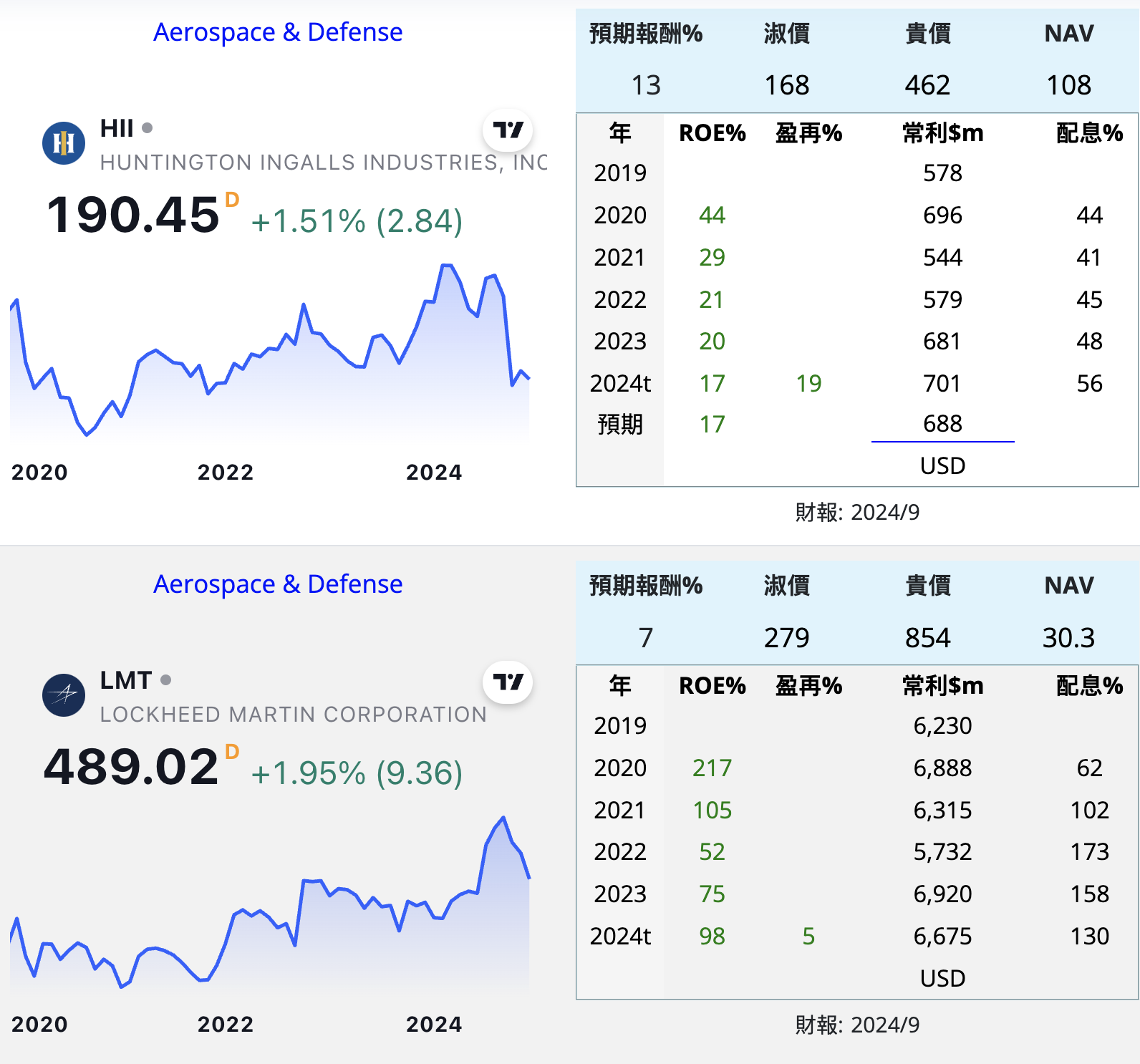Click the HII 2019 profit value 578
Viewport: 1140px width, 1064px height.
(942, 173)
